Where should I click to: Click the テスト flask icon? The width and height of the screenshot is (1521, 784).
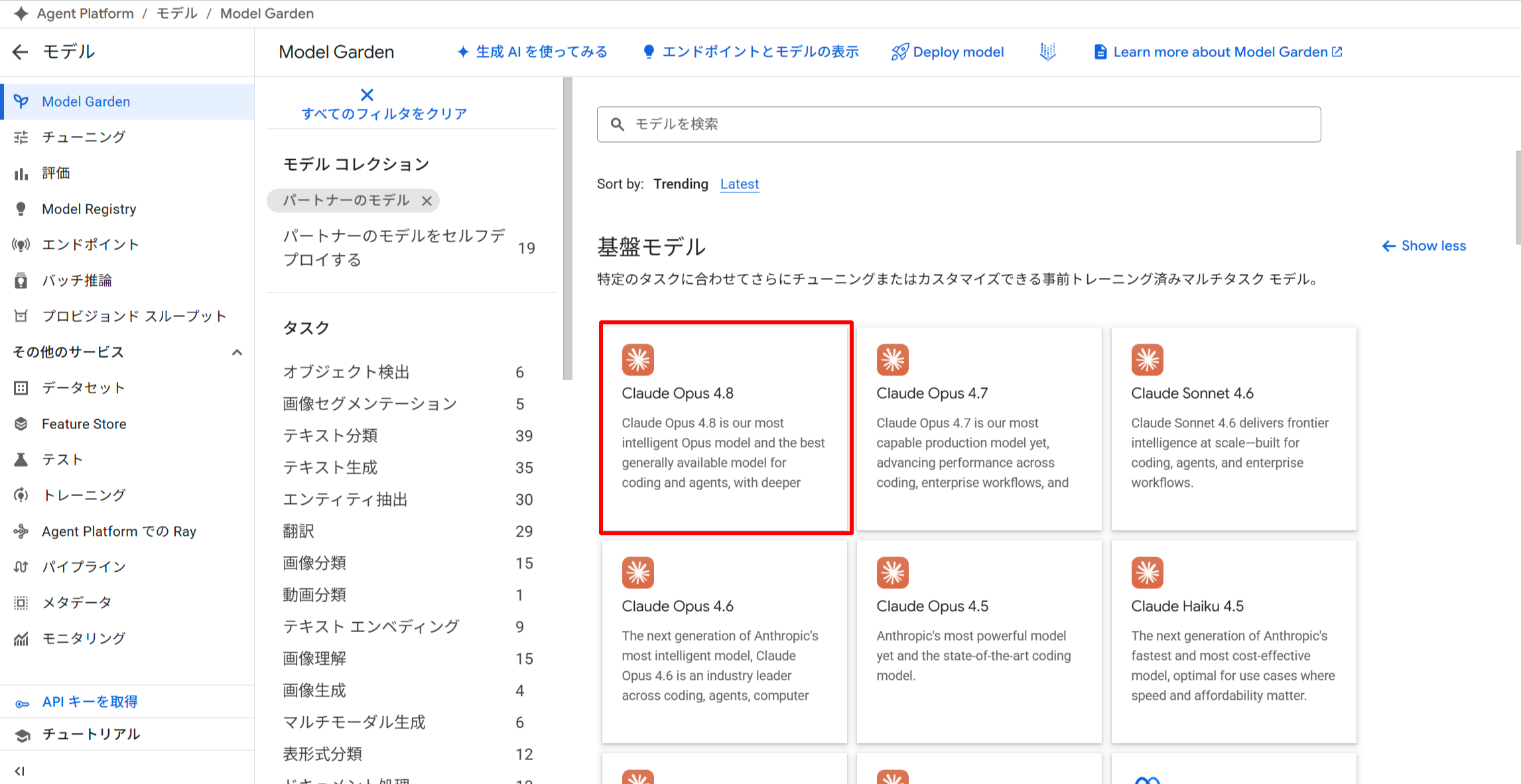[x=21, y=460]
